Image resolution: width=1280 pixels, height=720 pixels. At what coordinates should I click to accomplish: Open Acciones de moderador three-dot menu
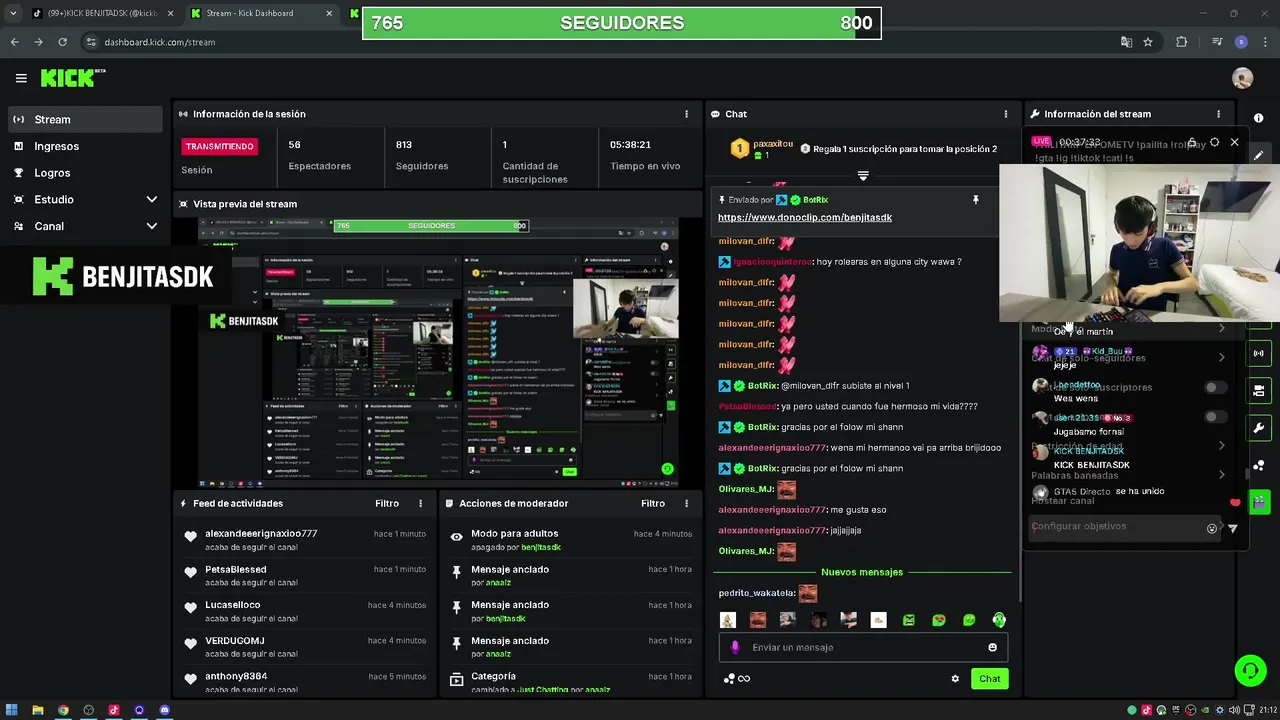[686, 503]
